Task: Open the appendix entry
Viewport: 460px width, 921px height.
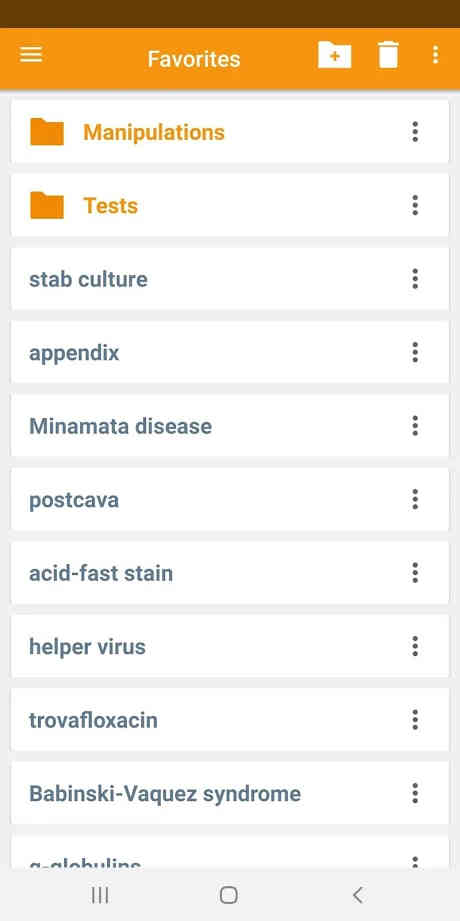Action: pos(230,352)
